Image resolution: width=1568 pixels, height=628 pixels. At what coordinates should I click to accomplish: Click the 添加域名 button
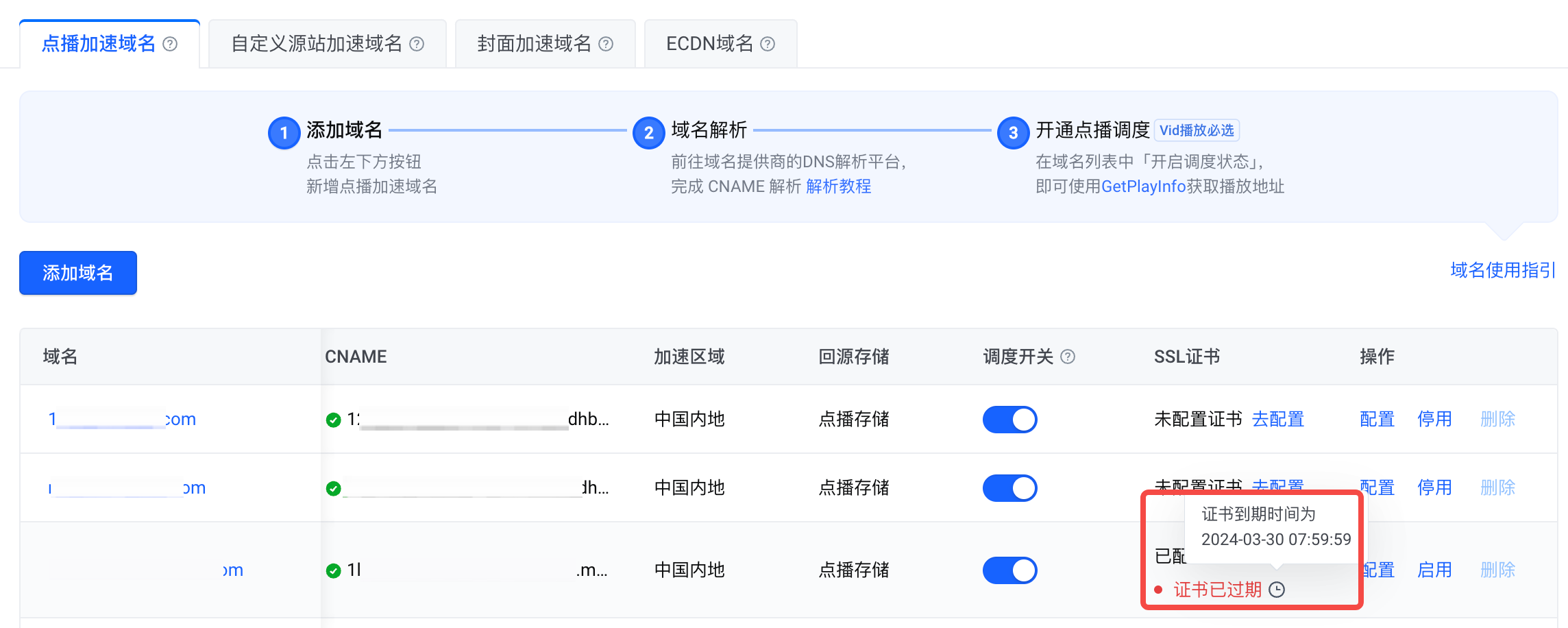tap(78, 273)
